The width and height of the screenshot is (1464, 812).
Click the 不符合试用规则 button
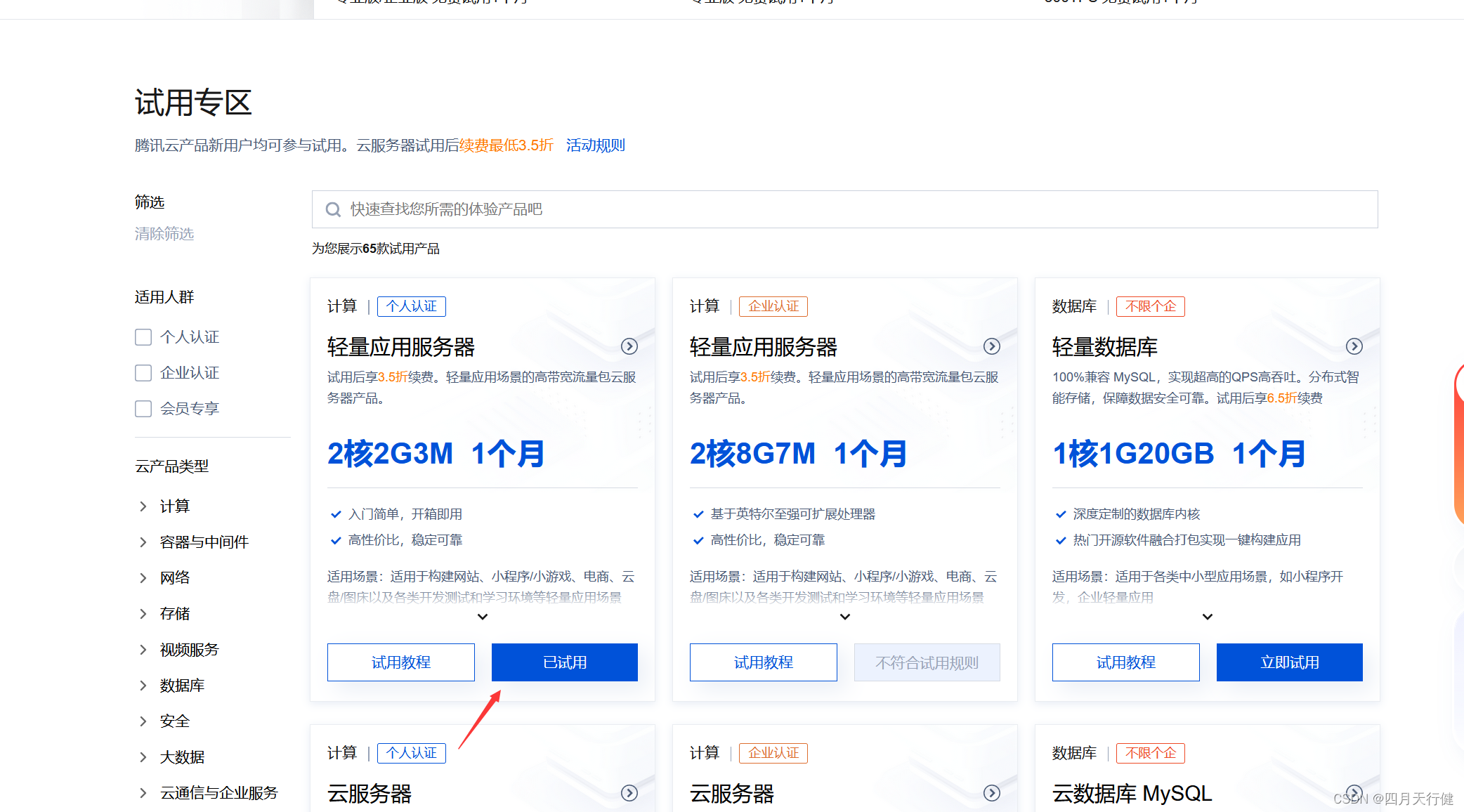[927, 662]
